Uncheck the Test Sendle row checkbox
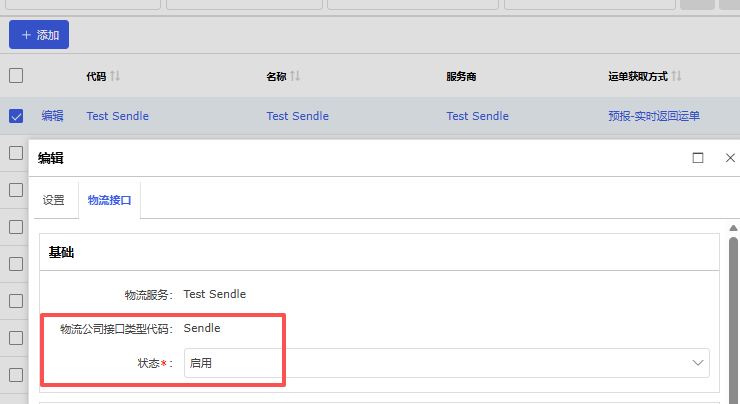Screen dimensions: 740x404 click(16, 116)
